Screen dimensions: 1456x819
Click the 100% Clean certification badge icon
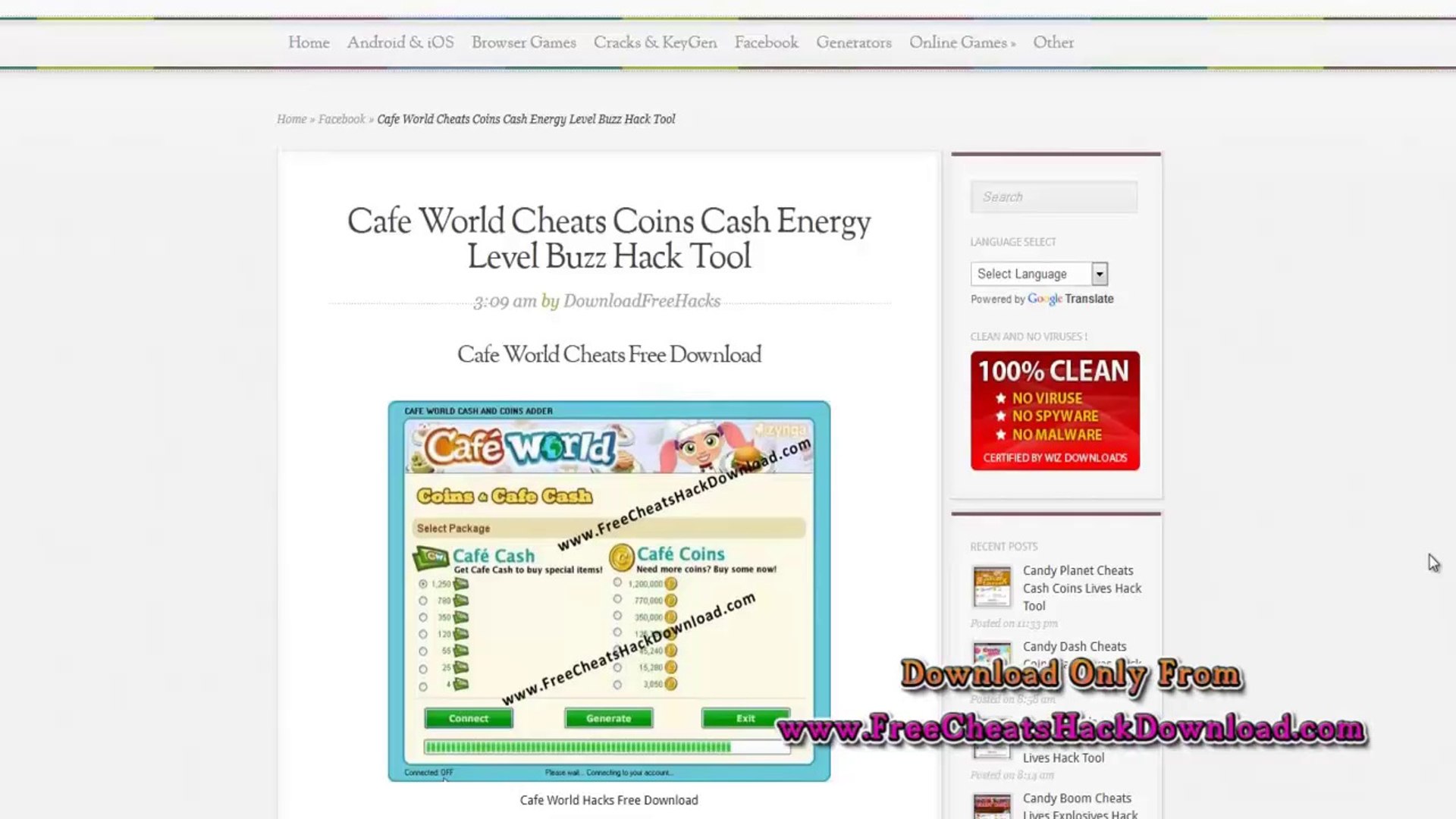pyautogui.click(x=1055, y=410)
